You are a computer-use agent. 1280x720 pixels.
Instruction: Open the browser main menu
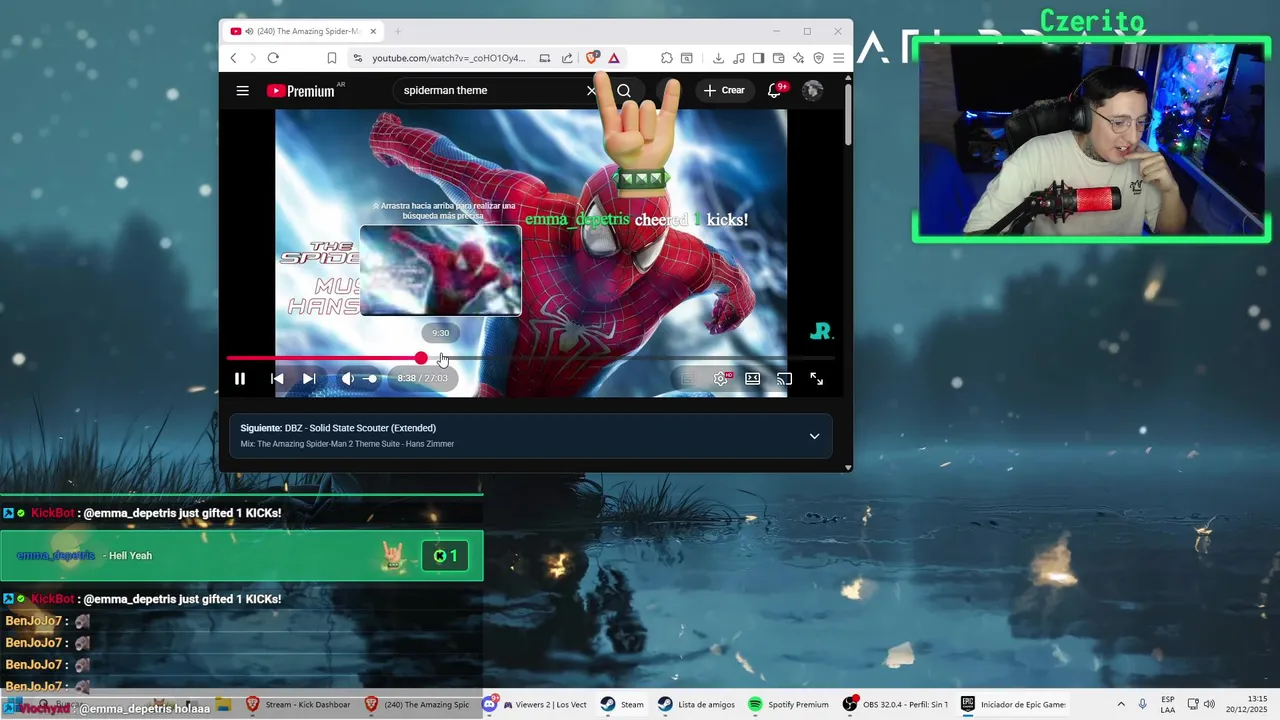coord(838,58)
